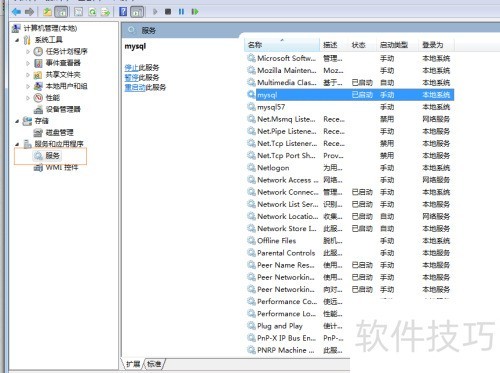The width and height of the screenshot is (500, 373).
Task: Click the 重启动 this service link
Action: pos(135,88)
